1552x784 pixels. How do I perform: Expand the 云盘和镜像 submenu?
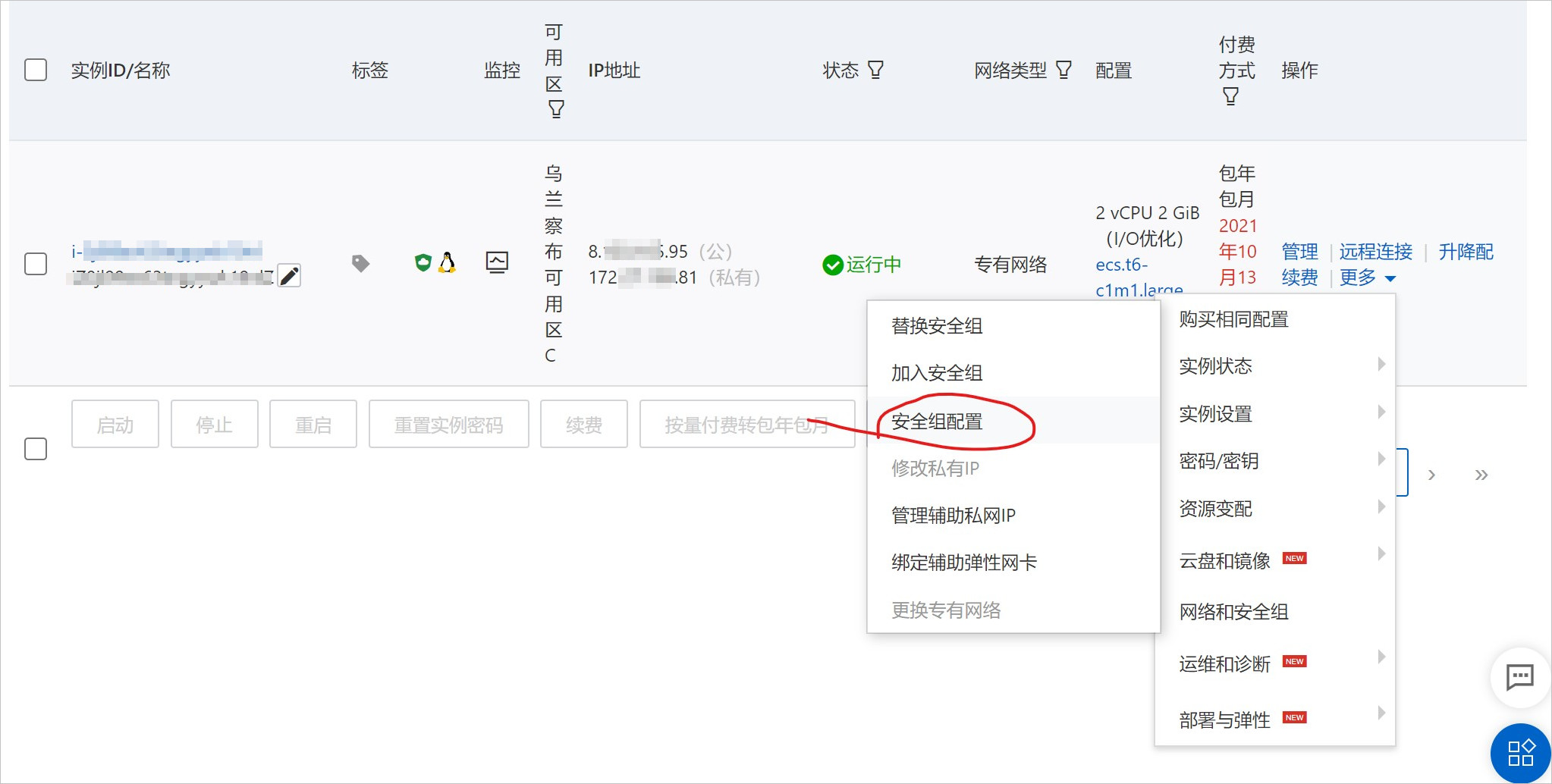pos(1275,560)
